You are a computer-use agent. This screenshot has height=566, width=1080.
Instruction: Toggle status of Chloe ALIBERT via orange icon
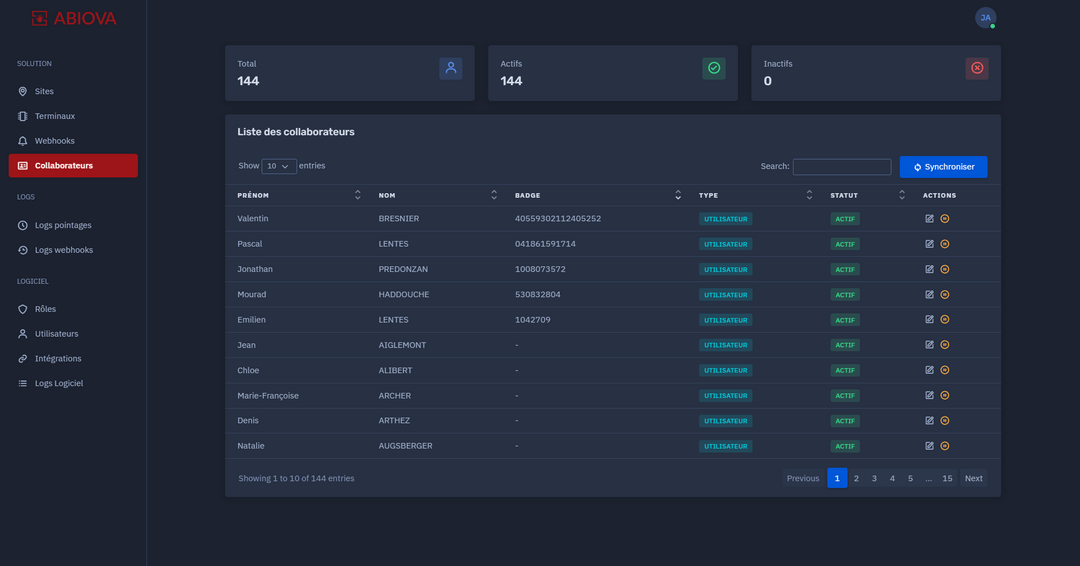coord(944,370)
